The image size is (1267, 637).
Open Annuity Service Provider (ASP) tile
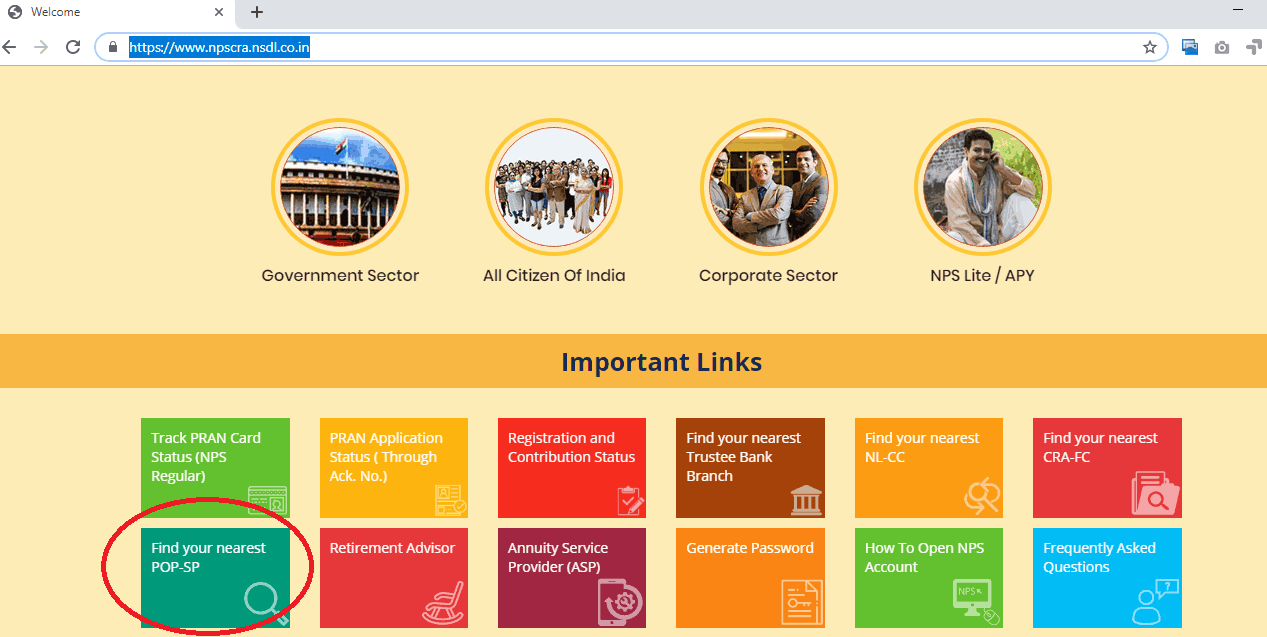pos(572,578)
